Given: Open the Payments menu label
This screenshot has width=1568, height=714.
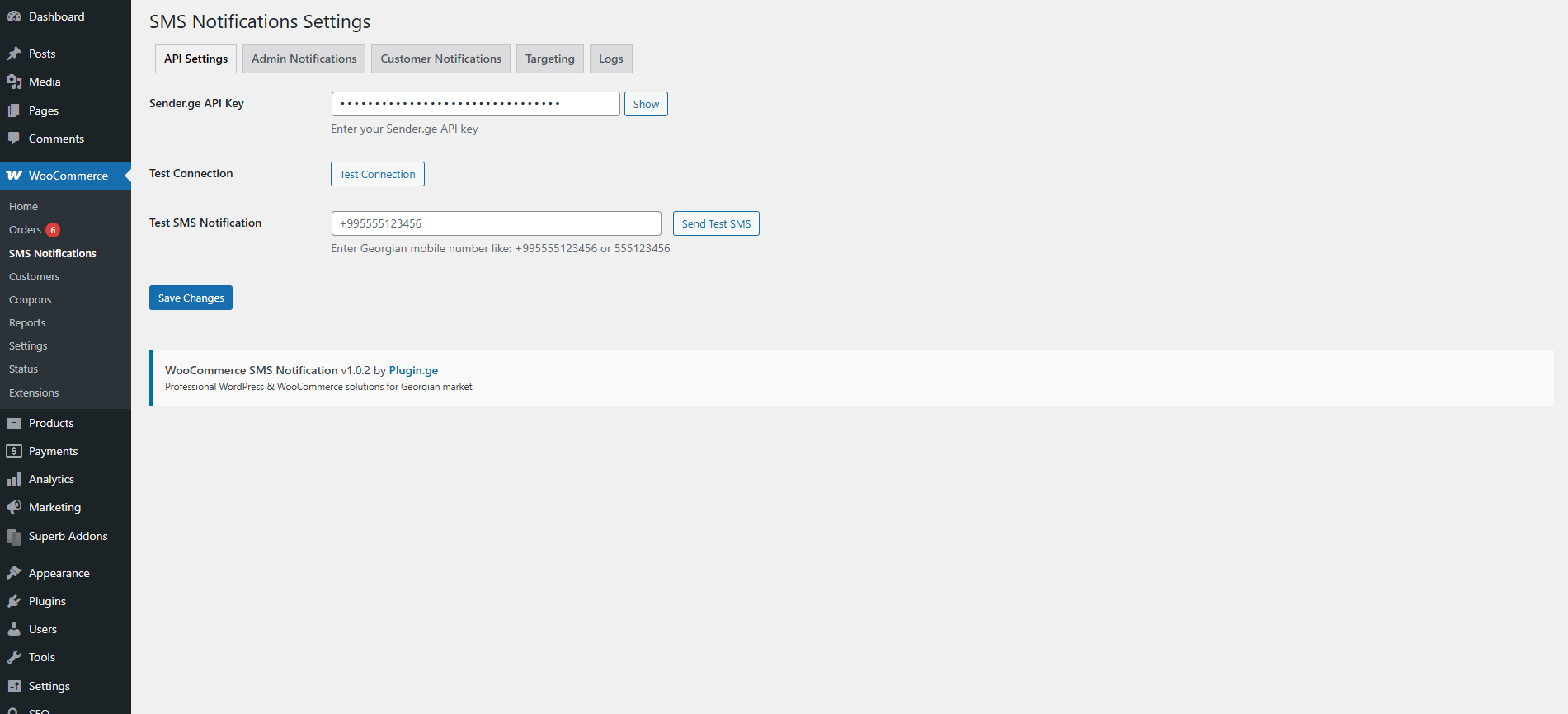Looking at the screenshot, I should tap(53, 451).
